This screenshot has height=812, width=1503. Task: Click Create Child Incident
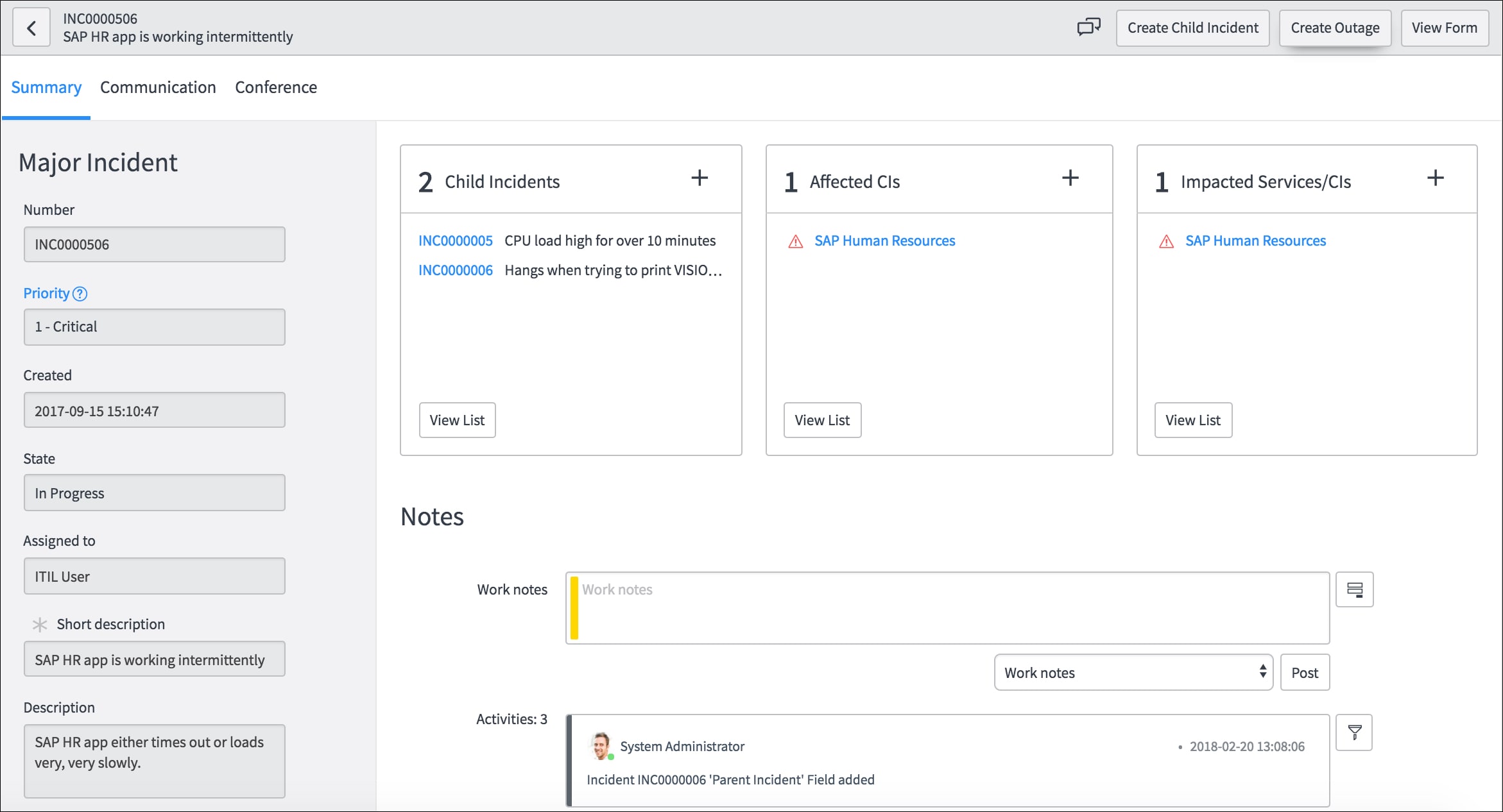coord(1192,28)
